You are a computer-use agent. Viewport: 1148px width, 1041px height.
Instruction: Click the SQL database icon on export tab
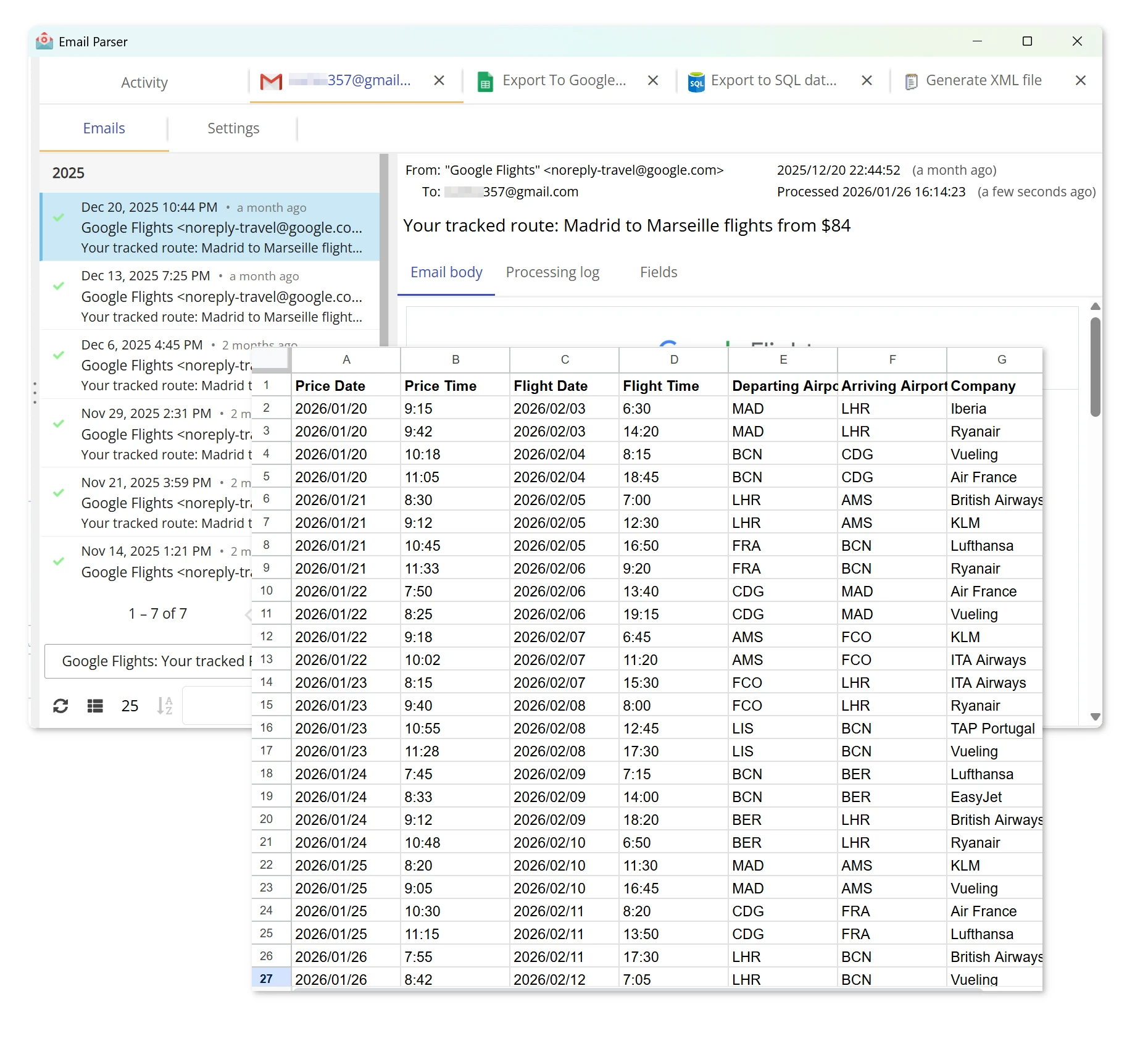696,80
